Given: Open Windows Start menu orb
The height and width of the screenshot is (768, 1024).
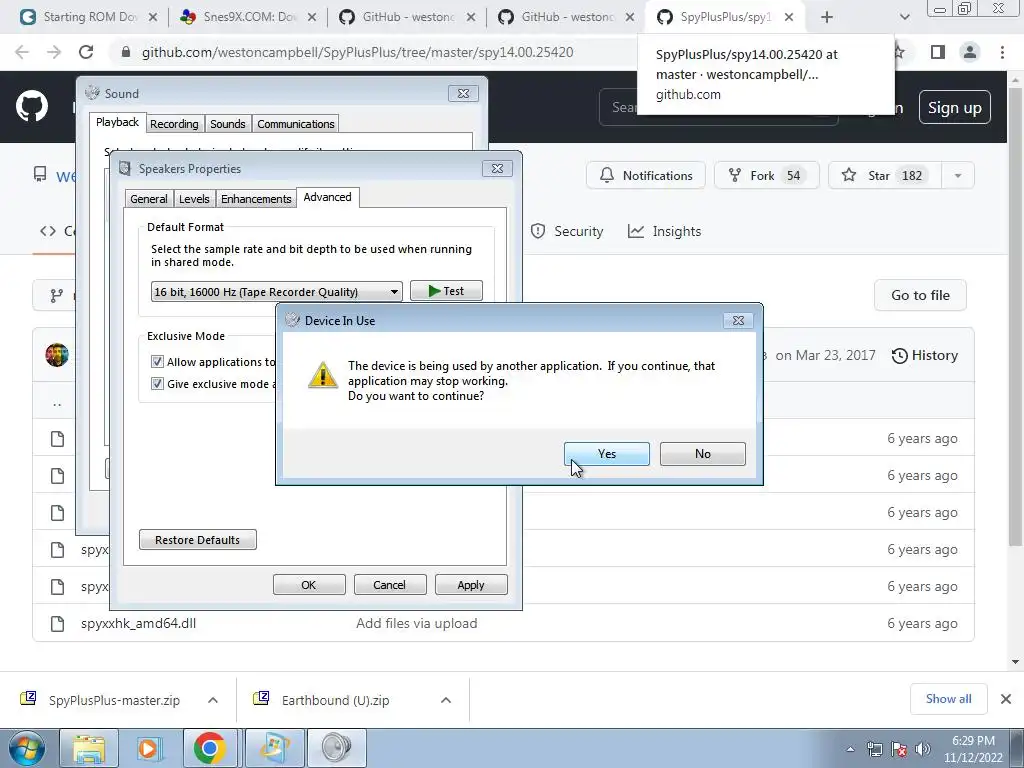Looking at the screenshot, I should coord(27,748).
